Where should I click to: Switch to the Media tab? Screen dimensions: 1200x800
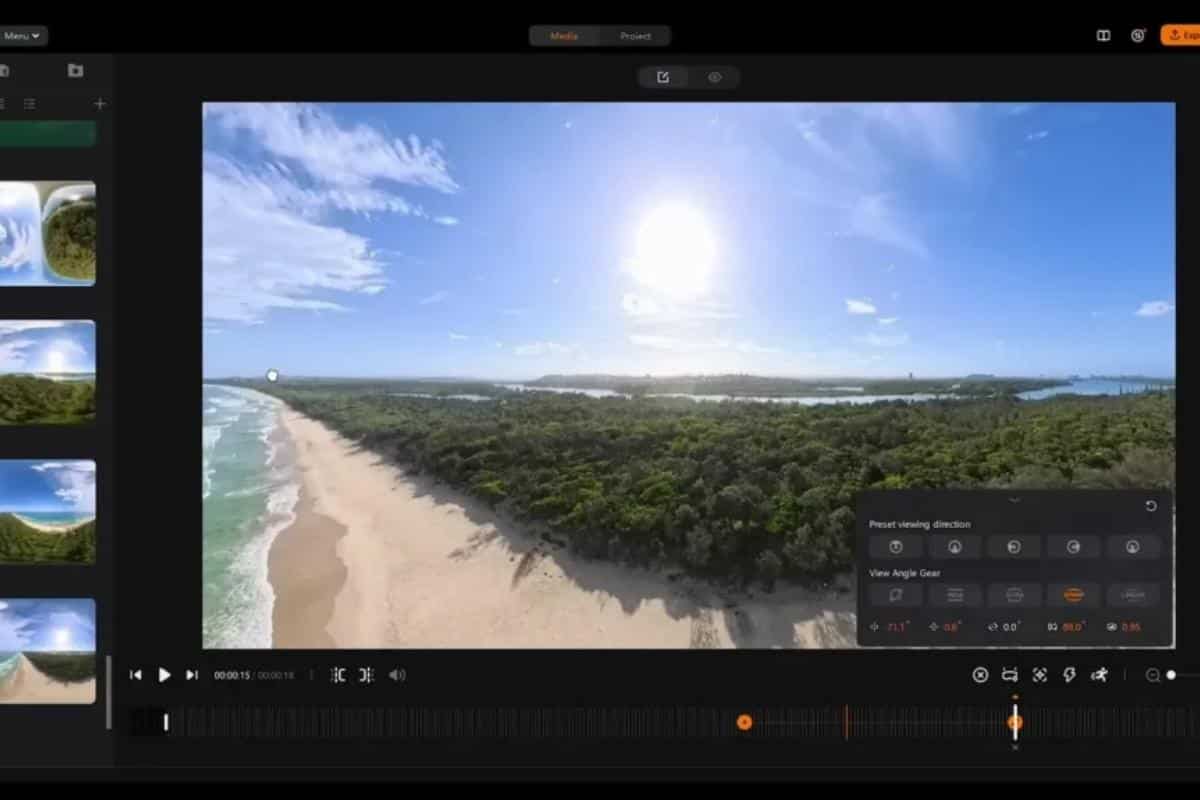click(563, 34)
